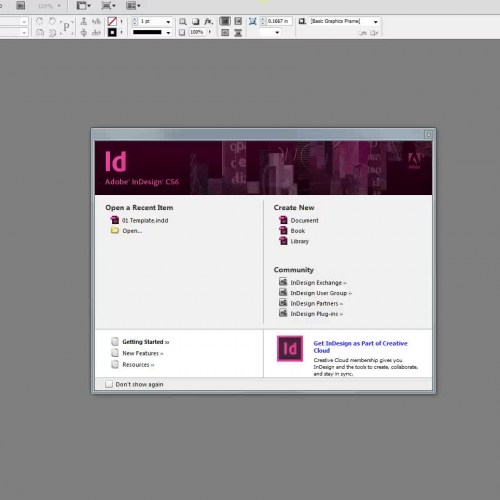
Task: Open InDesign Exchange community link
Action: 318,283
